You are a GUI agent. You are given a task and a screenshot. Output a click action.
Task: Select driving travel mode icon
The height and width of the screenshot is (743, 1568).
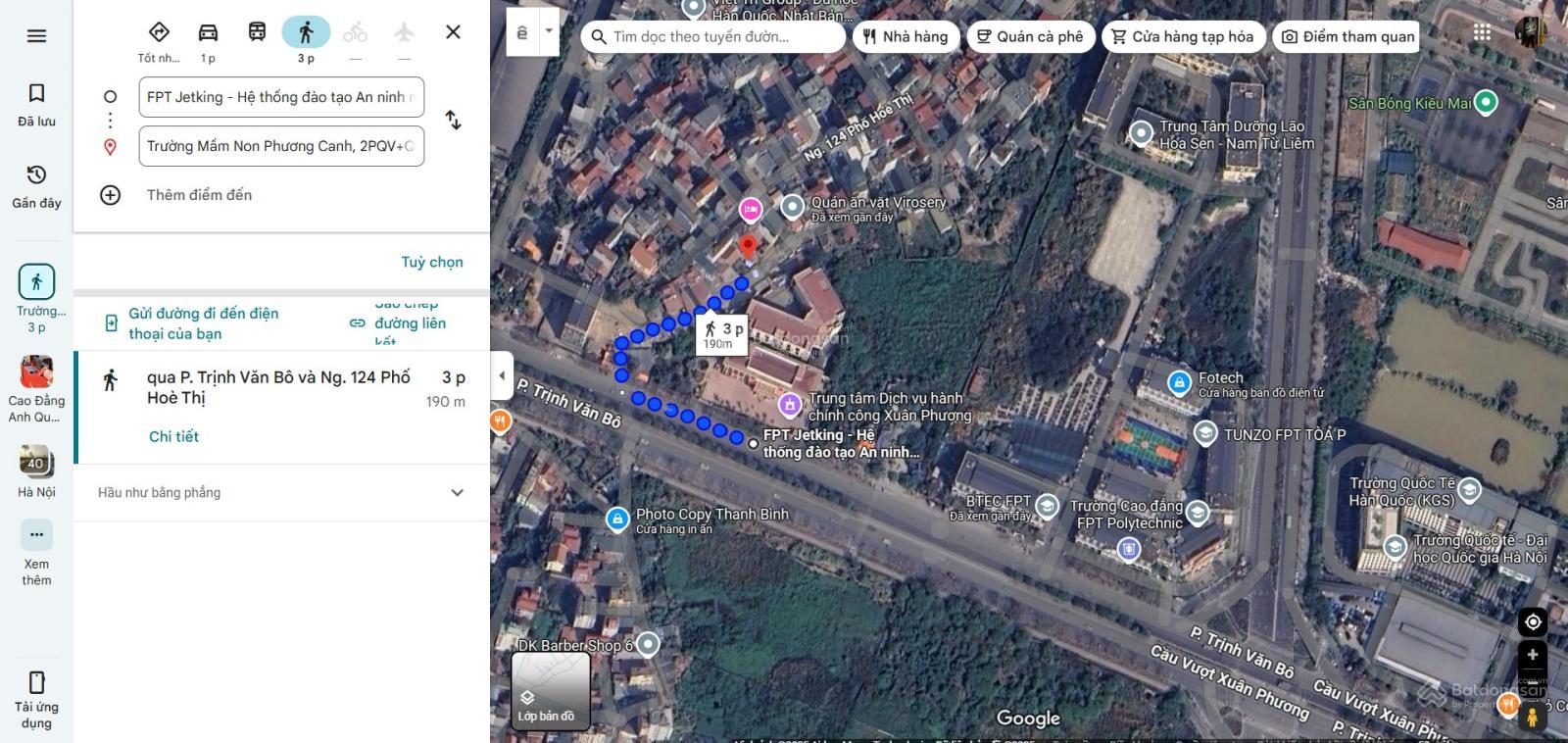tap(208, 32)
